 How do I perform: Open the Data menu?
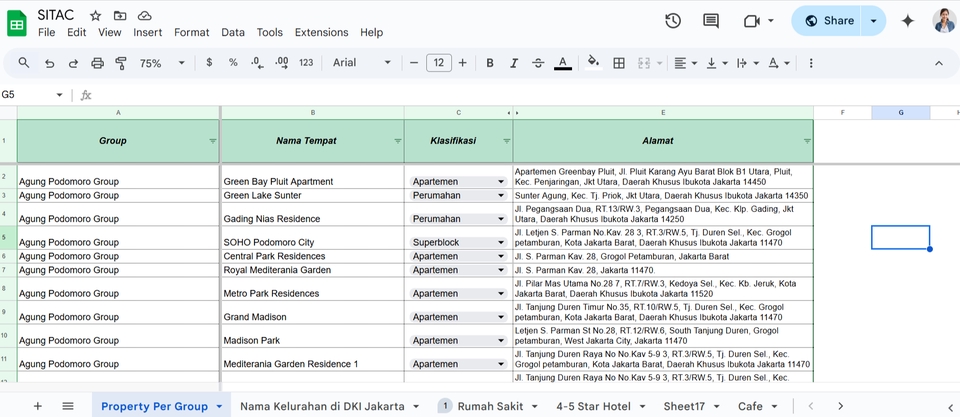pyautogui.click(x=233, y=32)
